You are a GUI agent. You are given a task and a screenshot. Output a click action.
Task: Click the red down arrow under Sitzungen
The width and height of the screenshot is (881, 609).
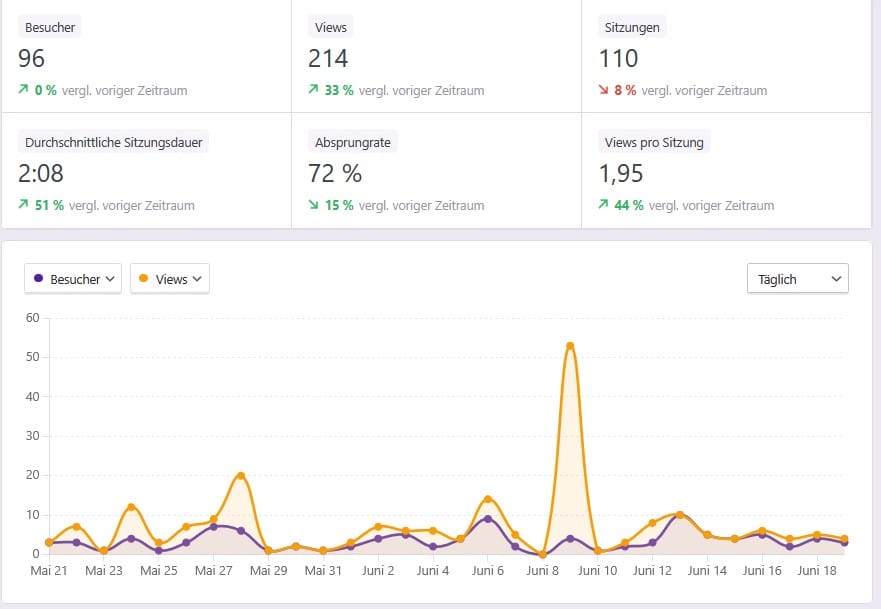(x=603, y=90)
